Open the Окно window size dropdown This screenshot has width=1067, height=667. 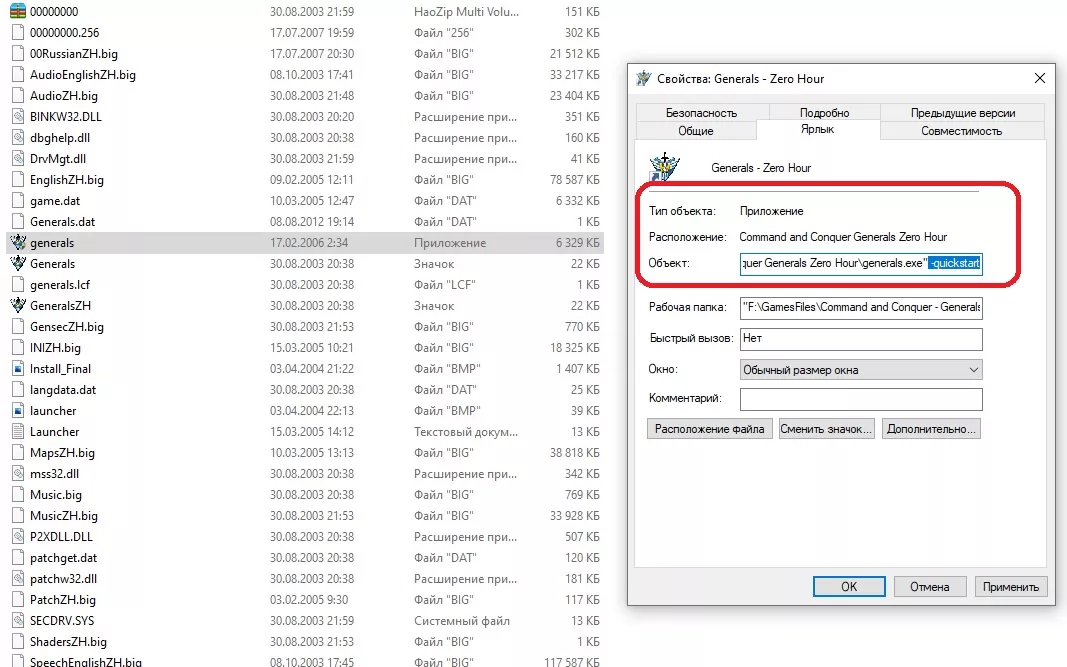(861, 370)
